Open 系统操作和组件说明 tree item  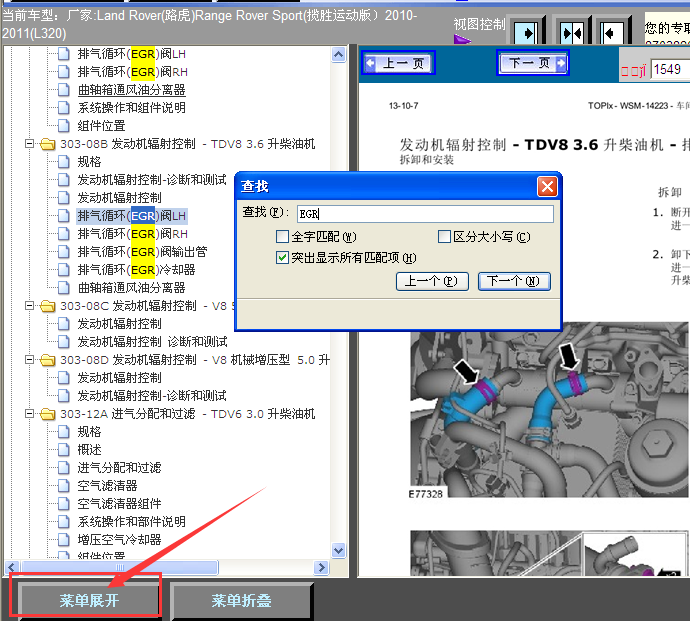tap(132, 108)
